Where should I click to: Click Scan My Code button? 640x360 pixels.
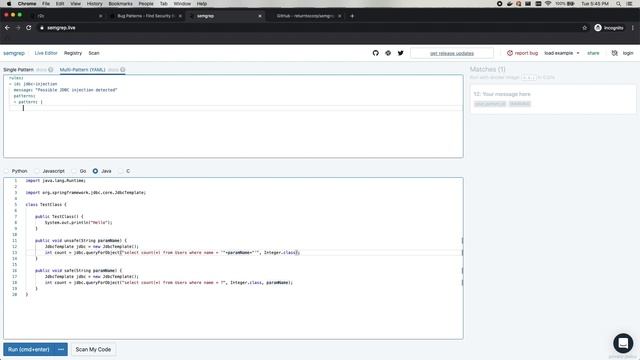point(93,349)
